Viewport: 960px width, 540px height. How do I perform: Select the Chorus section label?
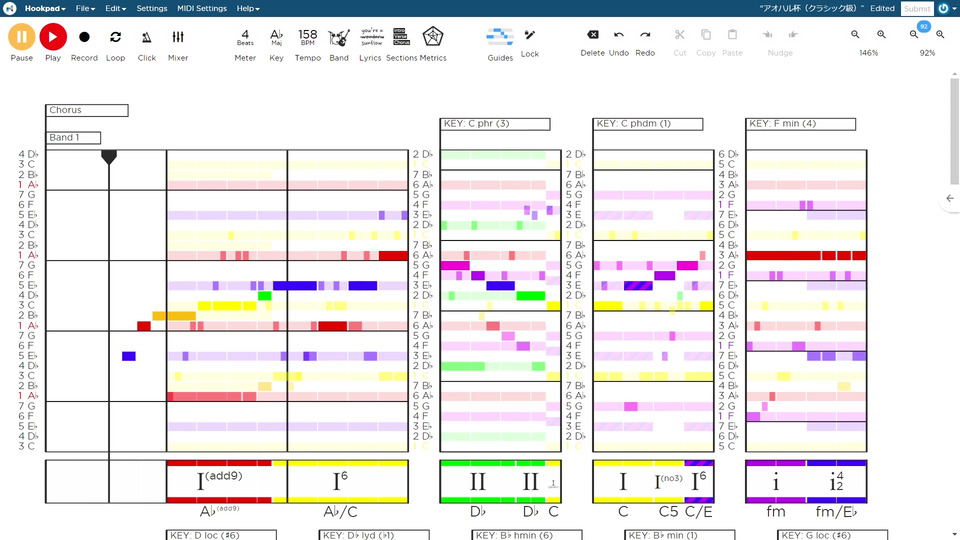pyautogui.click(x=87, y=110)
